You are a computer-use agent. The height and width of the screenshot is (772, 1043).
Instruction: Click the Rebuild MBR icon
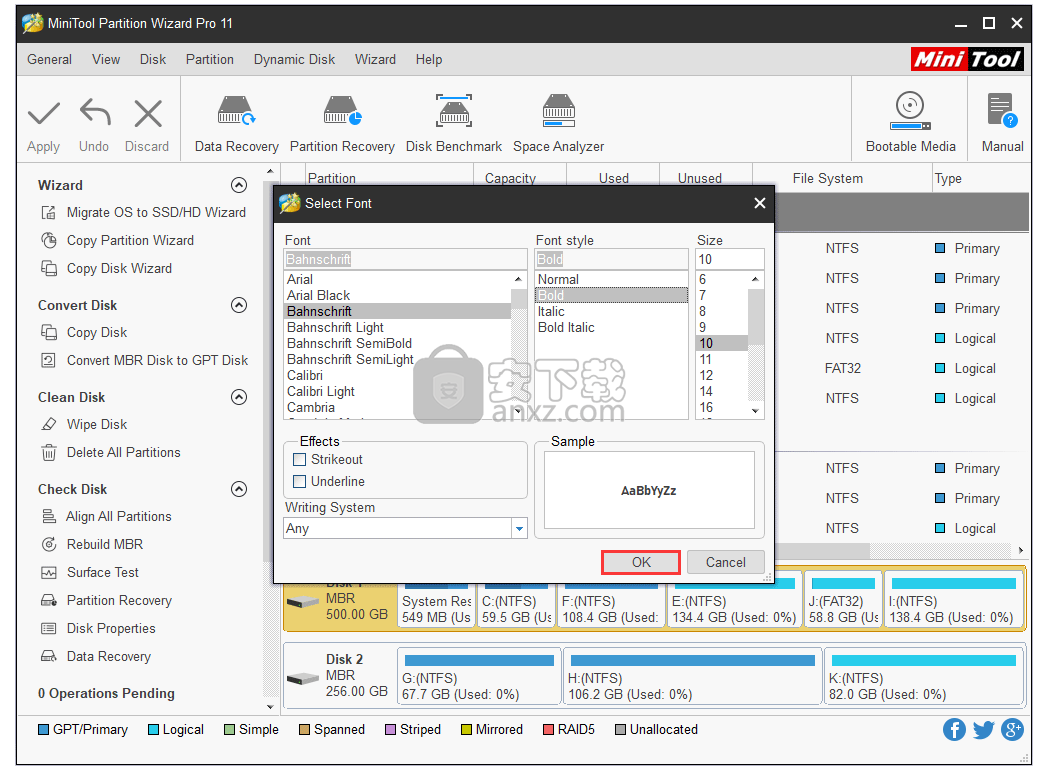pyautogui.click(x=49, y=544)
